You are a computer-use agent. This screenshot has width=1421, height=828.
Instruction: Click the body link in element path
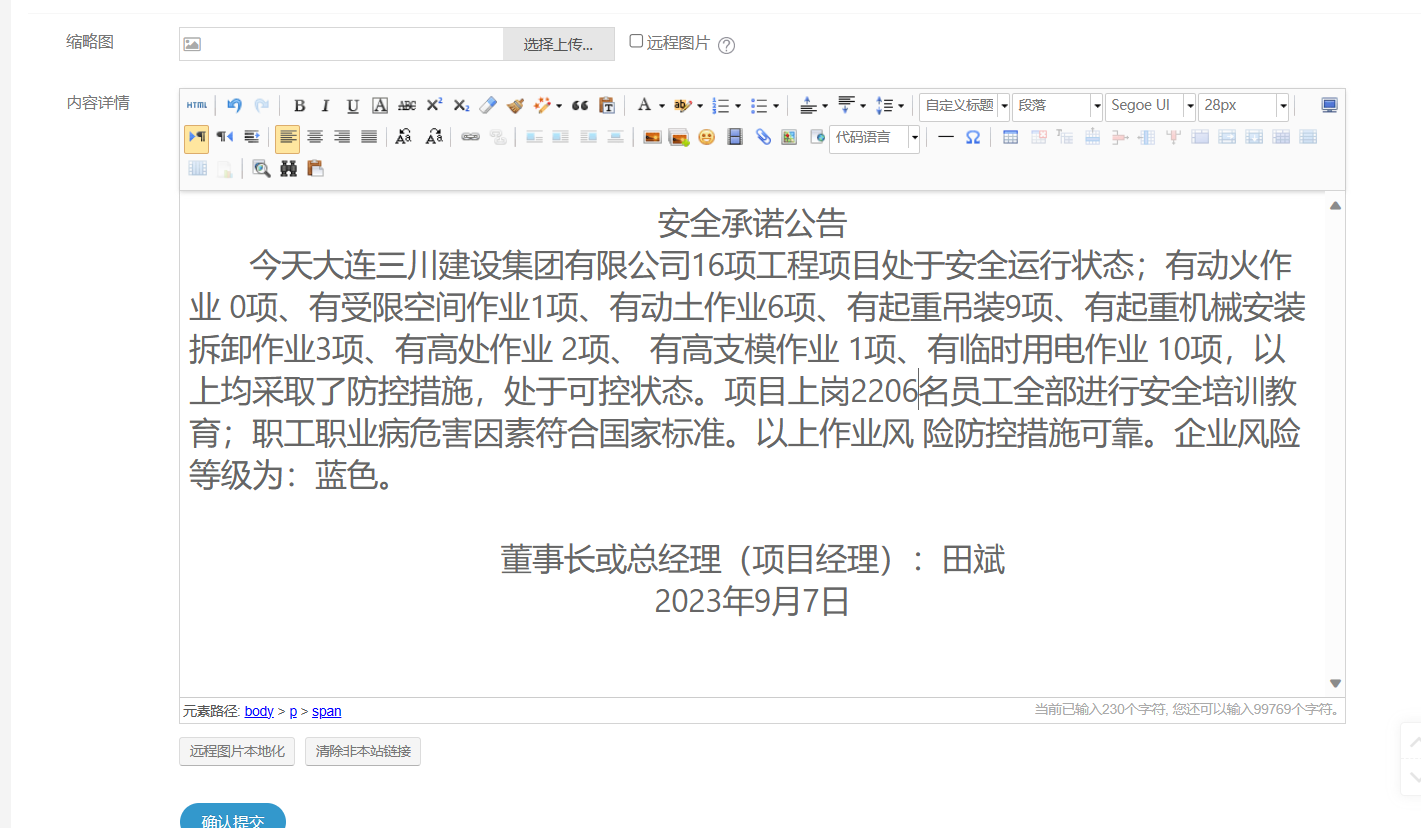[259, 711]
